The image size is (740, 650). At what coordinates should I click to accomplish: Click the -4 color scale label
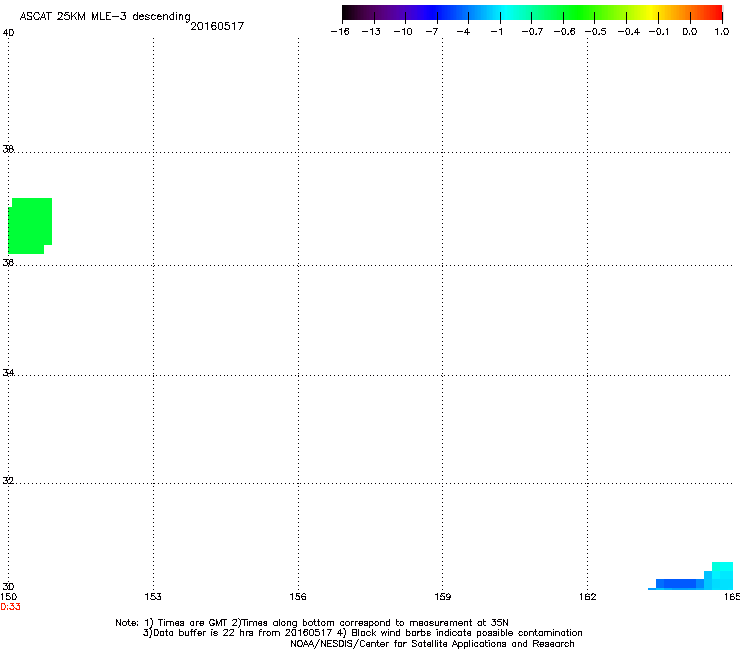click(463, 32)
